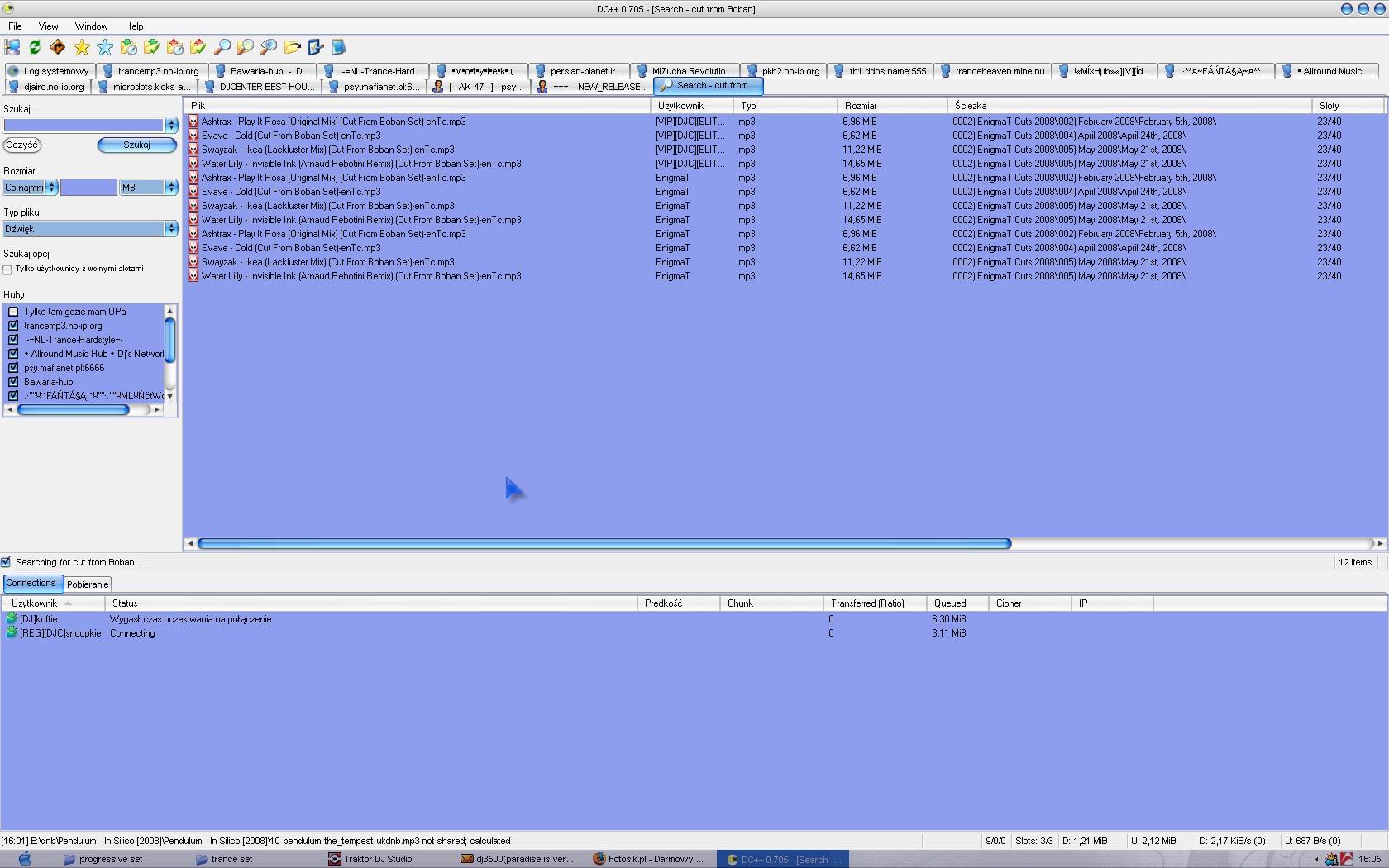Open the MB size unit dropdown
This screenshot has width=1389, height=868.
click(x=149, y=188)
